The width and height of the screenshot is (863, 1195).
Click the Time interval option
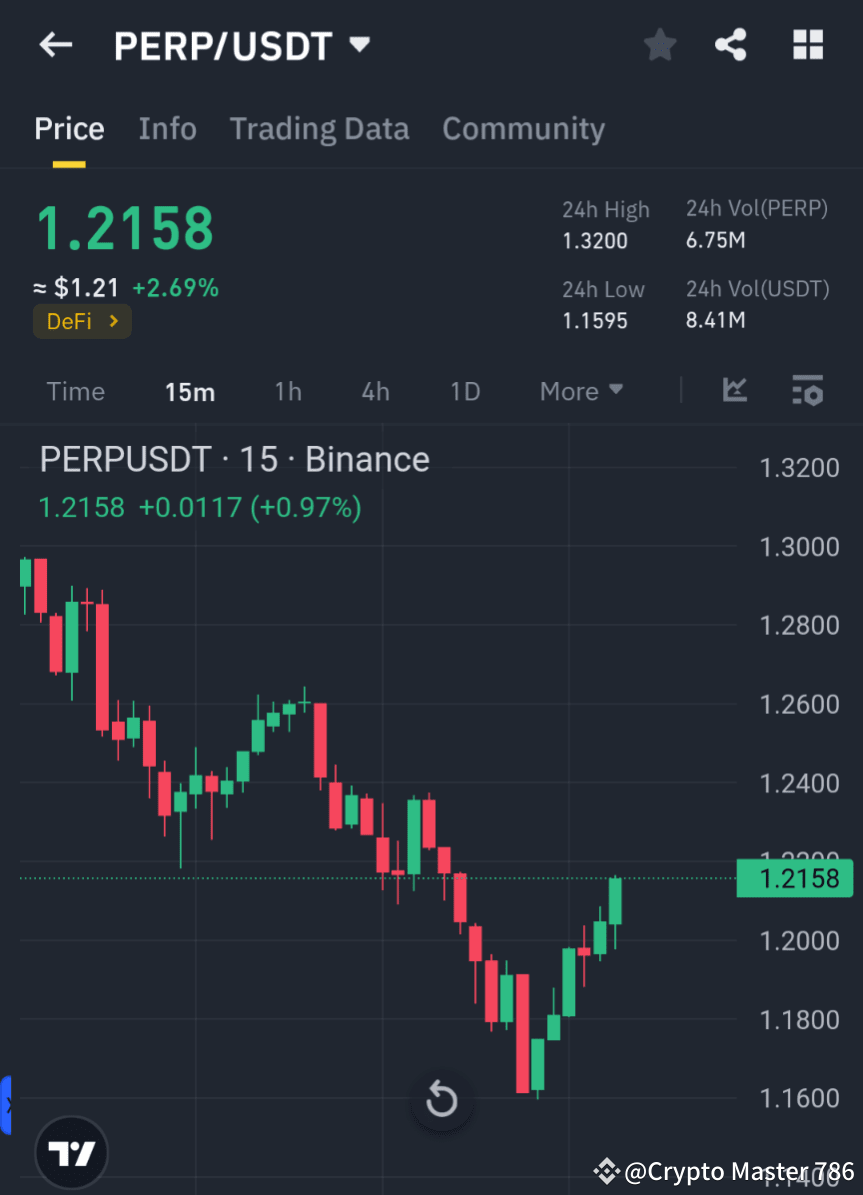(75, 391)
